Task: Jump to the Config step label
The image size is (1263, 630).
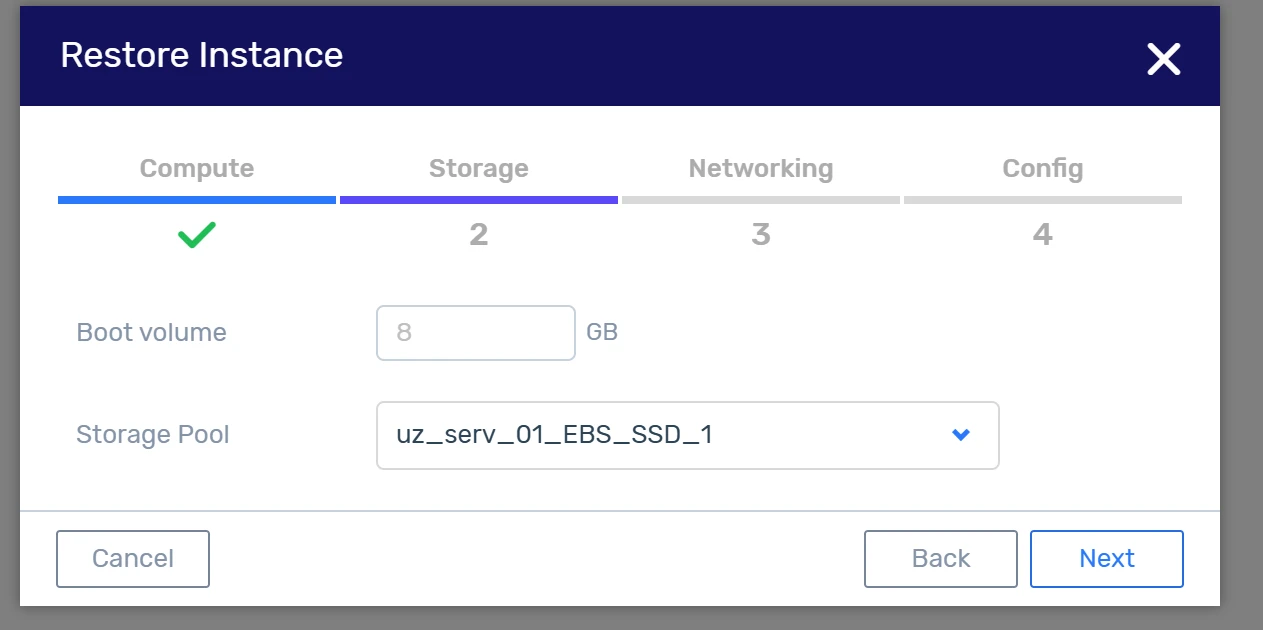Action: (x=1043, y=169)
